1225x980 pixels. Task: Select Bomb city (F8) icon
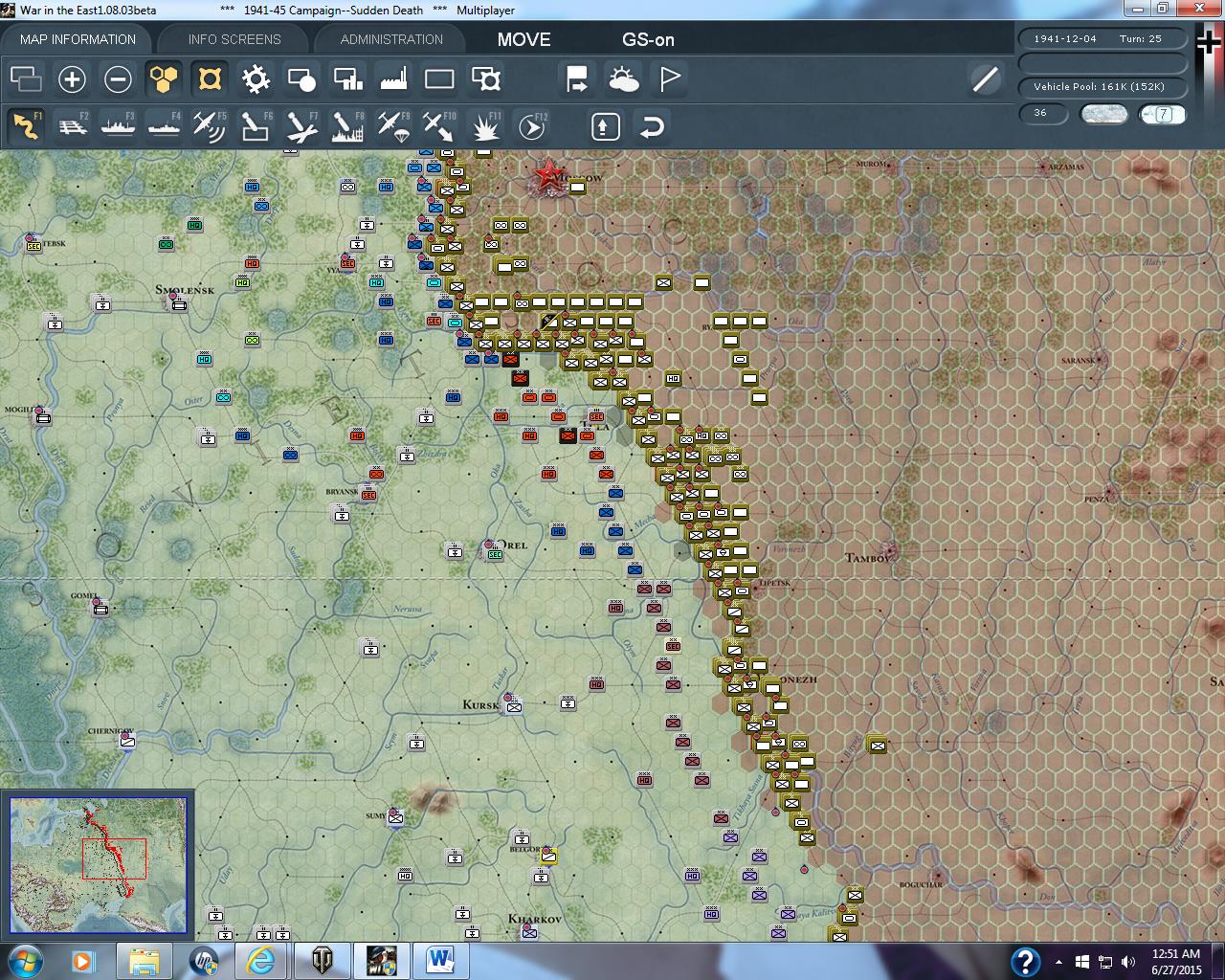(x=347, y=126)
